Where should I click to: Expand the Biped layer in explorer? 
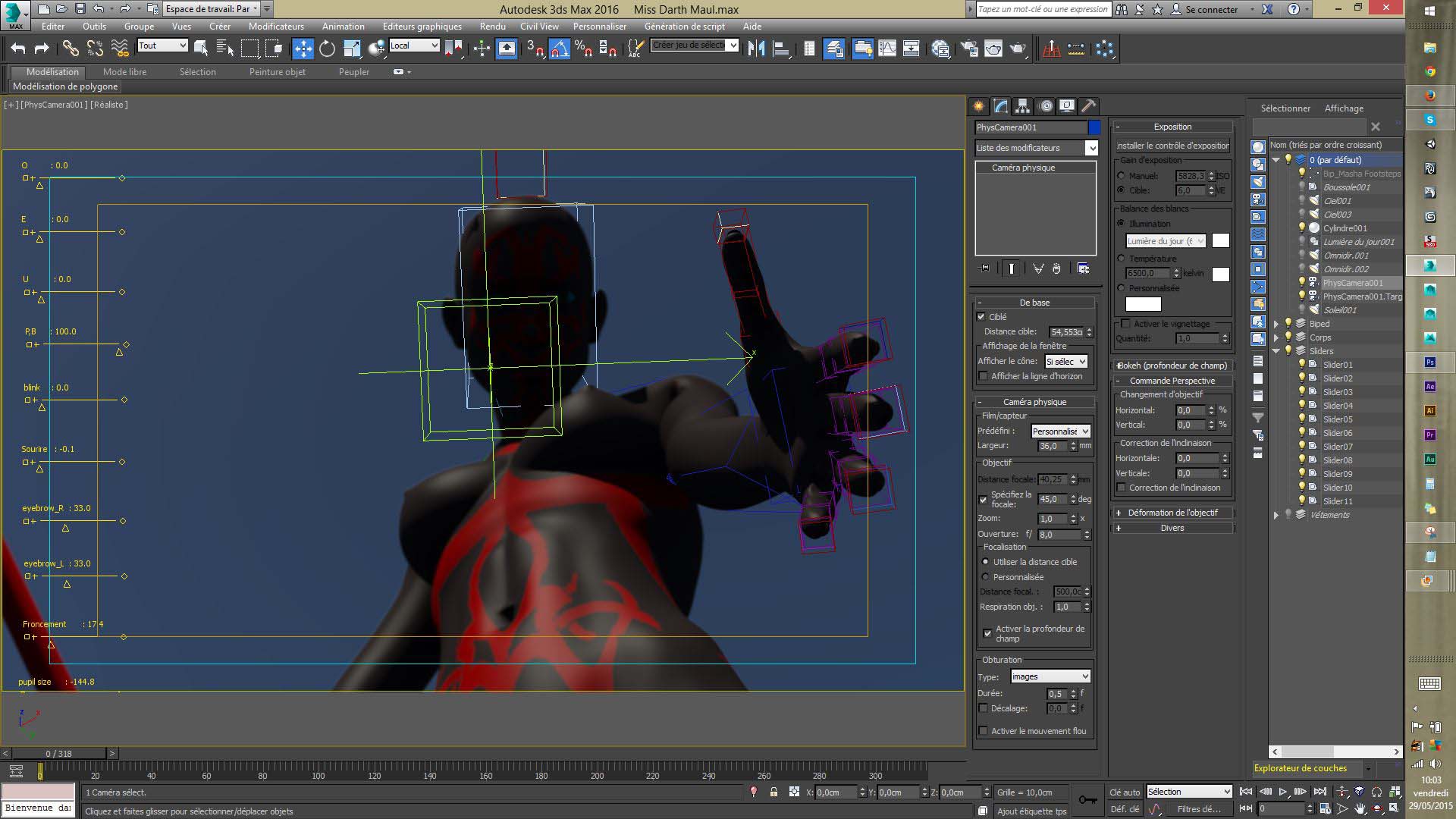(x=1276, y=324)
